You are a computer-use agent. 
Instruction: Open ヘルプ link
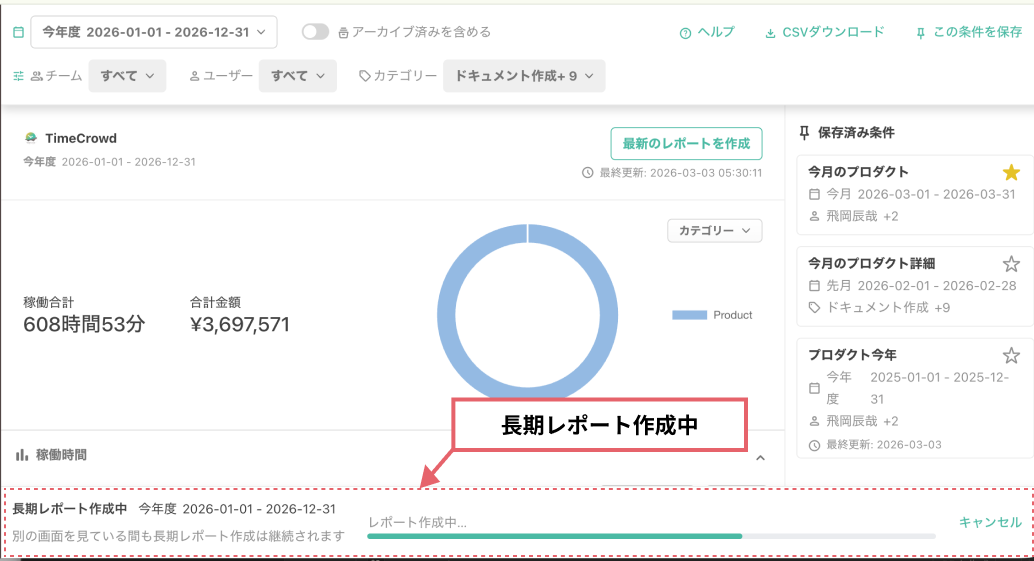coord(715,32)
